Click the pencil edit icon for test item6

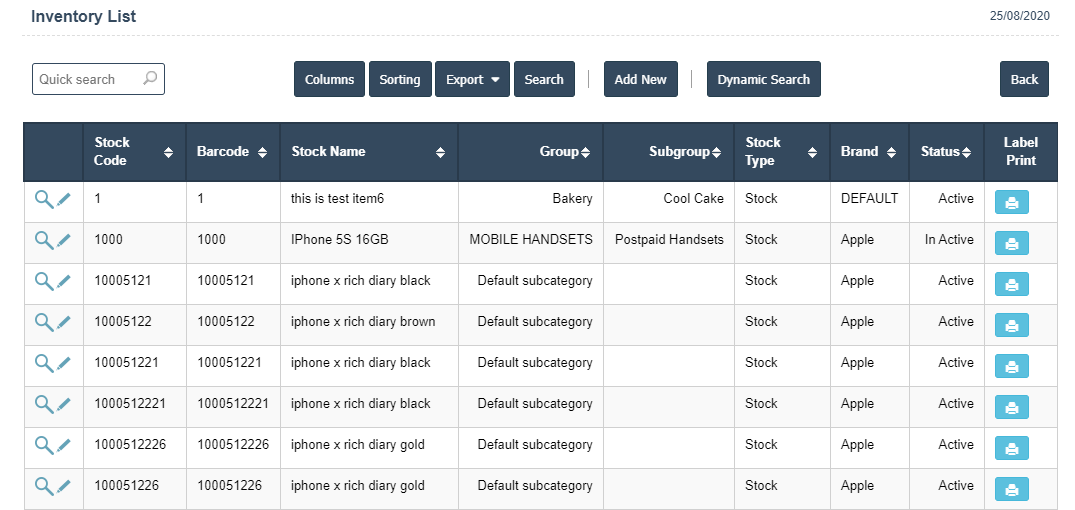point(64,199)
